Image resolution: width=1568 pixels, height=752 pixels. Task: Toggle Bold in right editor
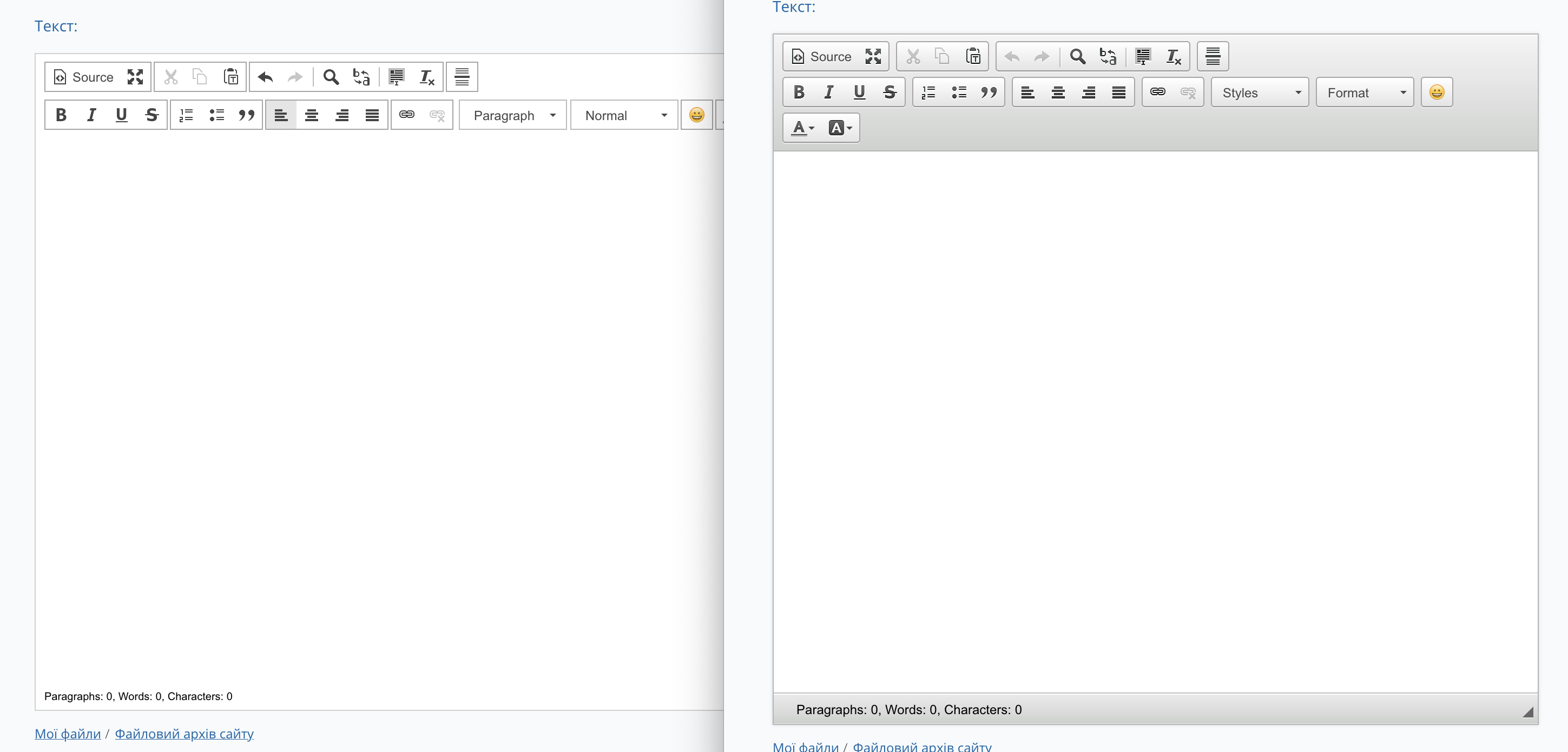(x=799, y=93)
